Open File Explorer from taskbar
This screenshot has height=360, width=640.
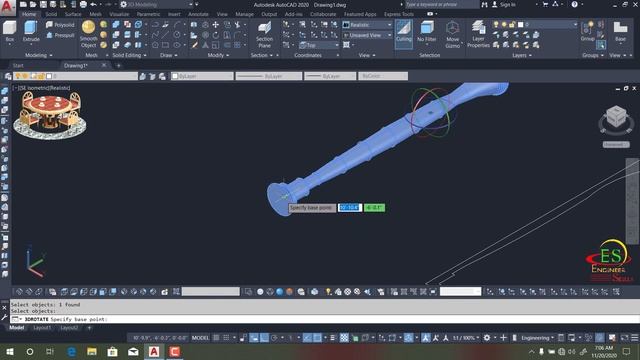point(92,352)
